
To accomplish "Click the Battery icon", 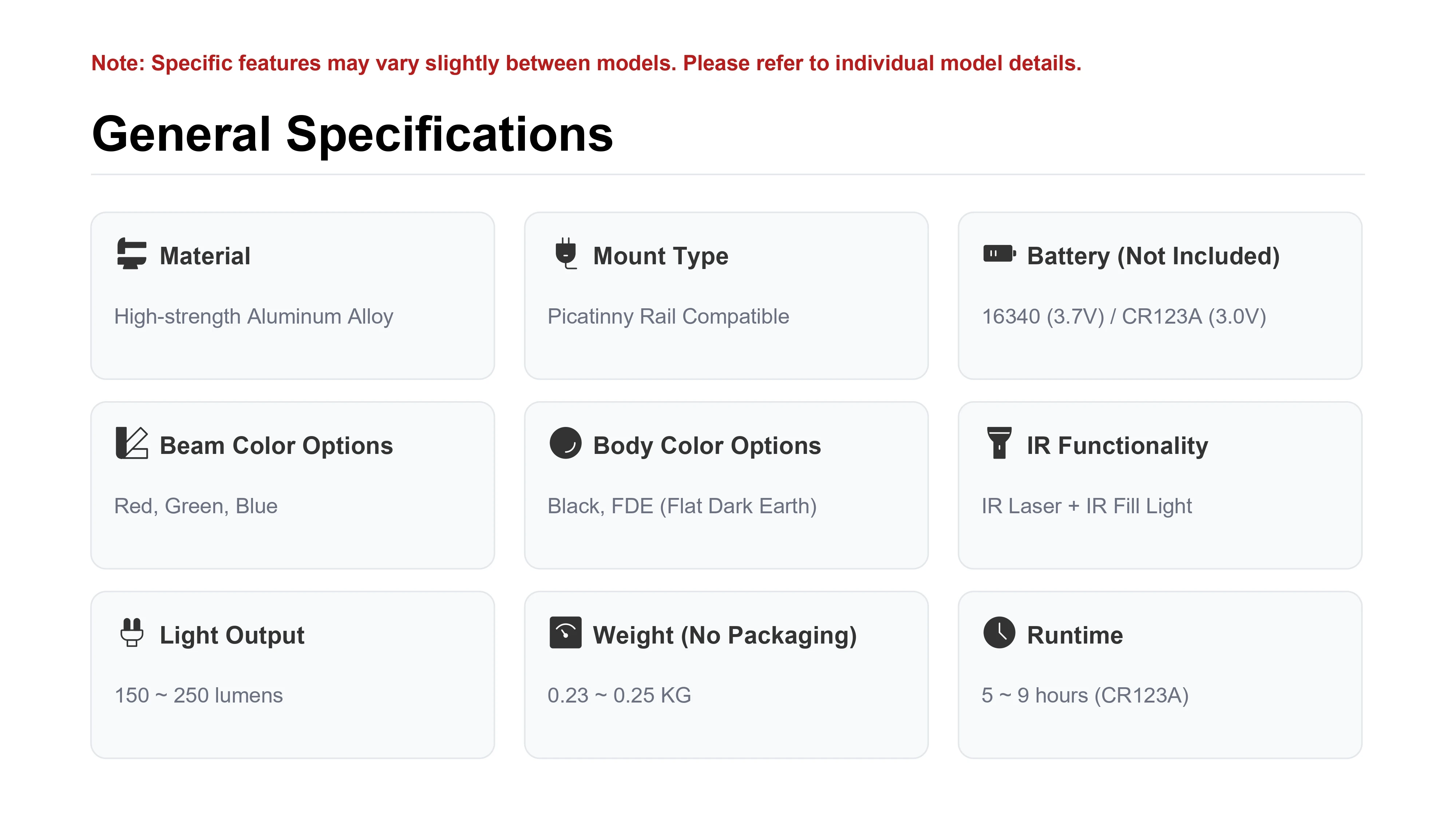I will (x=999, y=253).
